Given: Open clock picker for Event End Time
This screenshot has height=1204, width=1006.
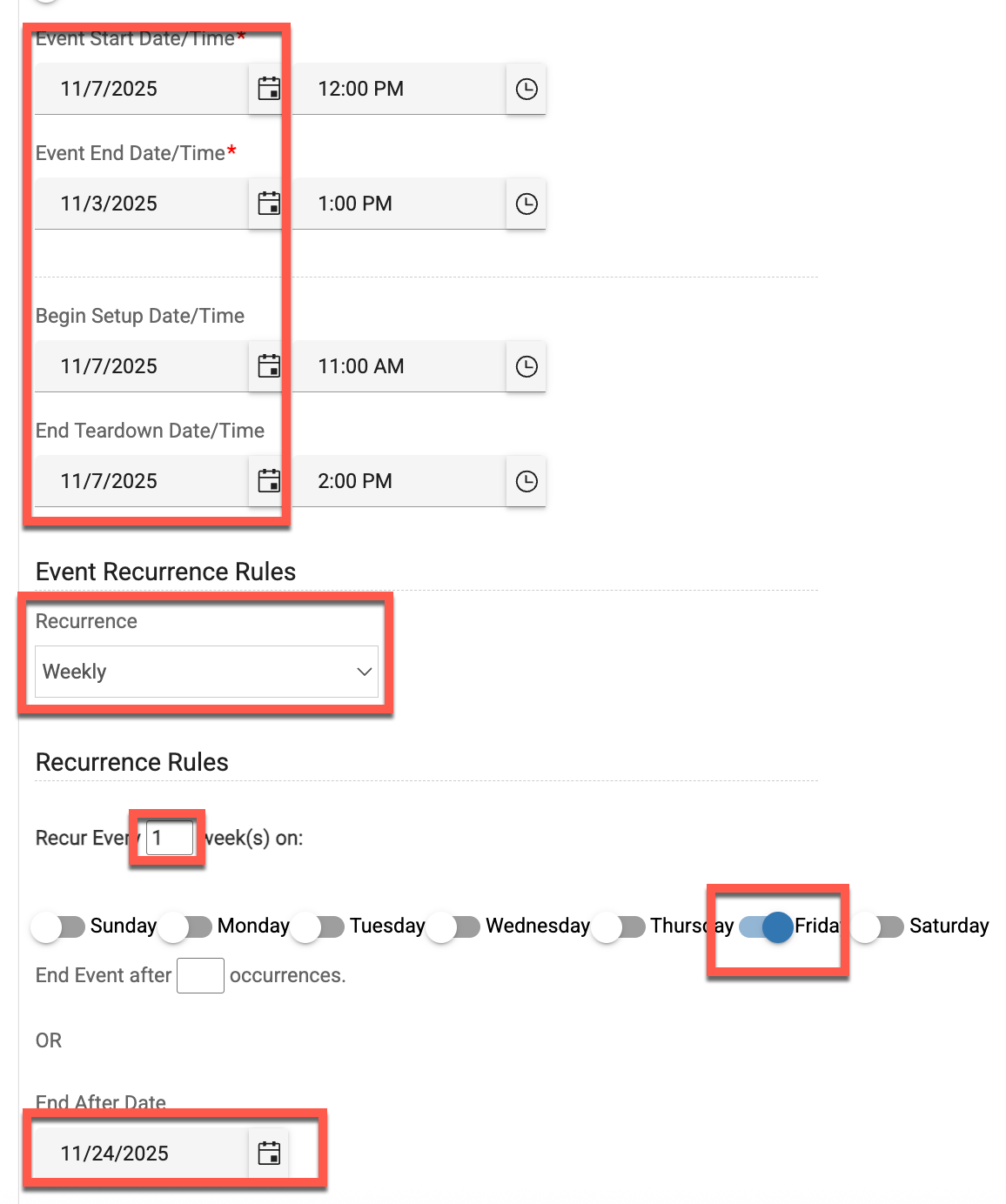Looking at the screenshot, I should (x=526, y=204).
